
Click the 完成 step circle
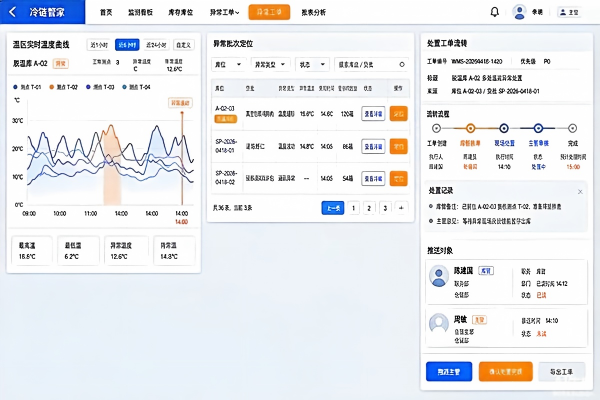(x=572, y=128)
